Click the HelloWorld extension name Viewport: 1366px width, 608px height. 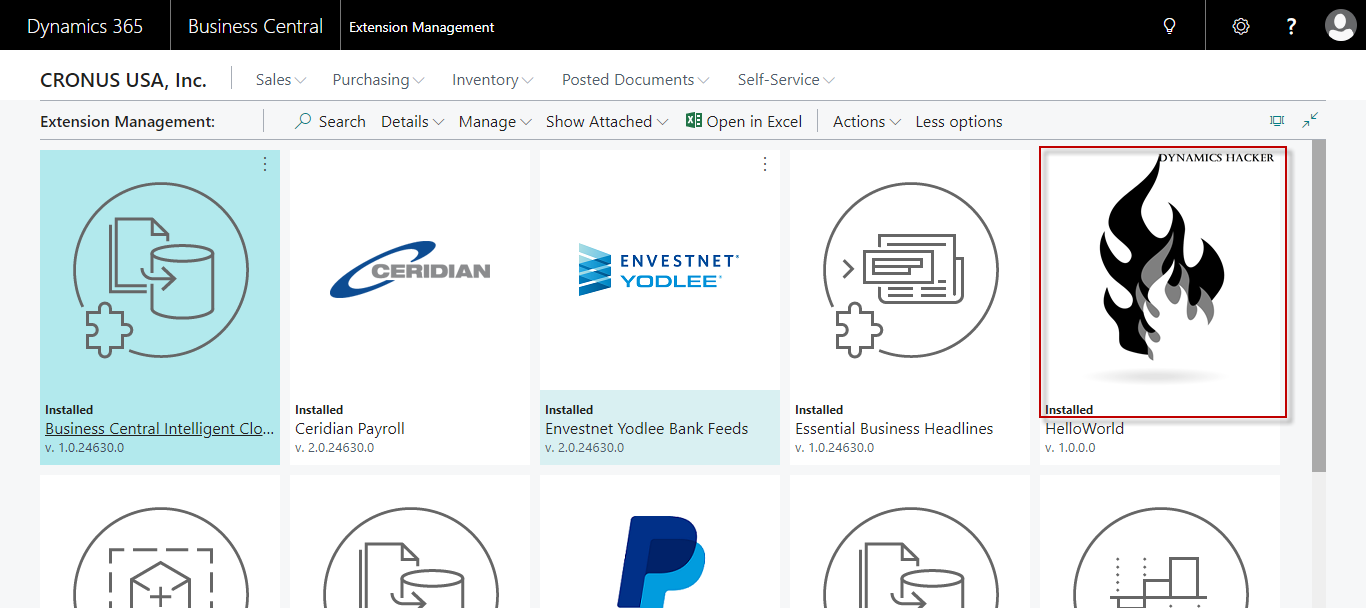point(1084,428)
